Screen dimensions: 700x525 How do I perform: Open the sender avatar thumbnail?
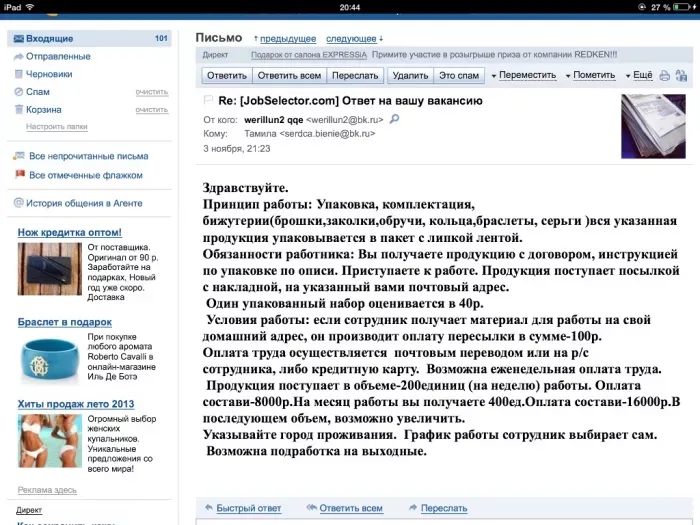click(653, 126)
